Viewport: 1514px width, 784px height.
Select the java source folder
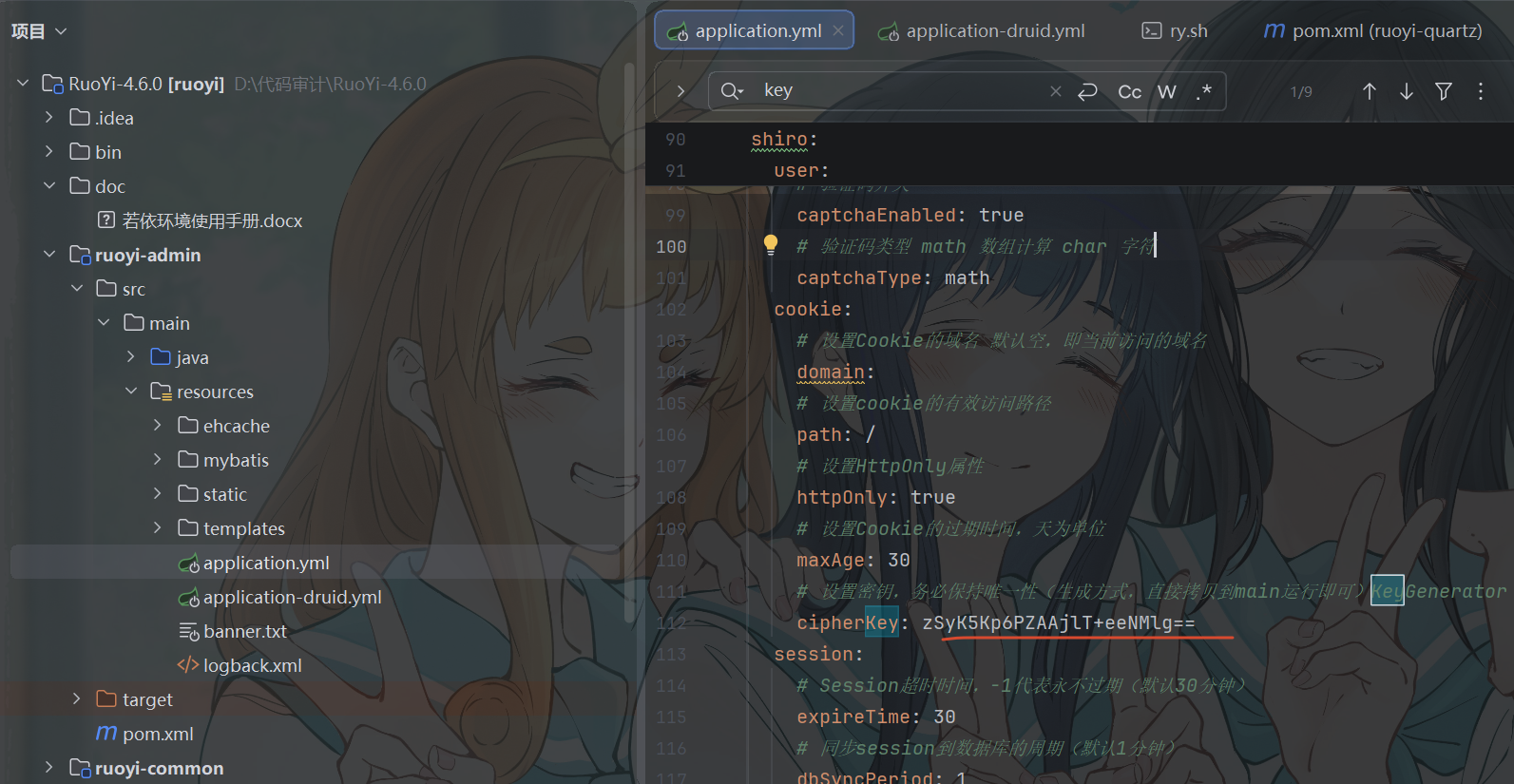click(x=180, y=357)
